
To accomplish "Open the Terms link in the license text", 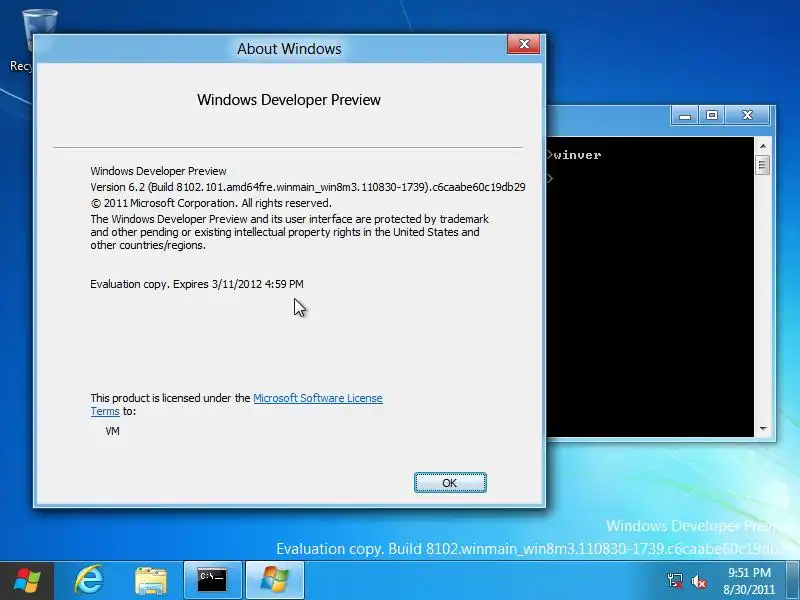I will tap(105, 411).
